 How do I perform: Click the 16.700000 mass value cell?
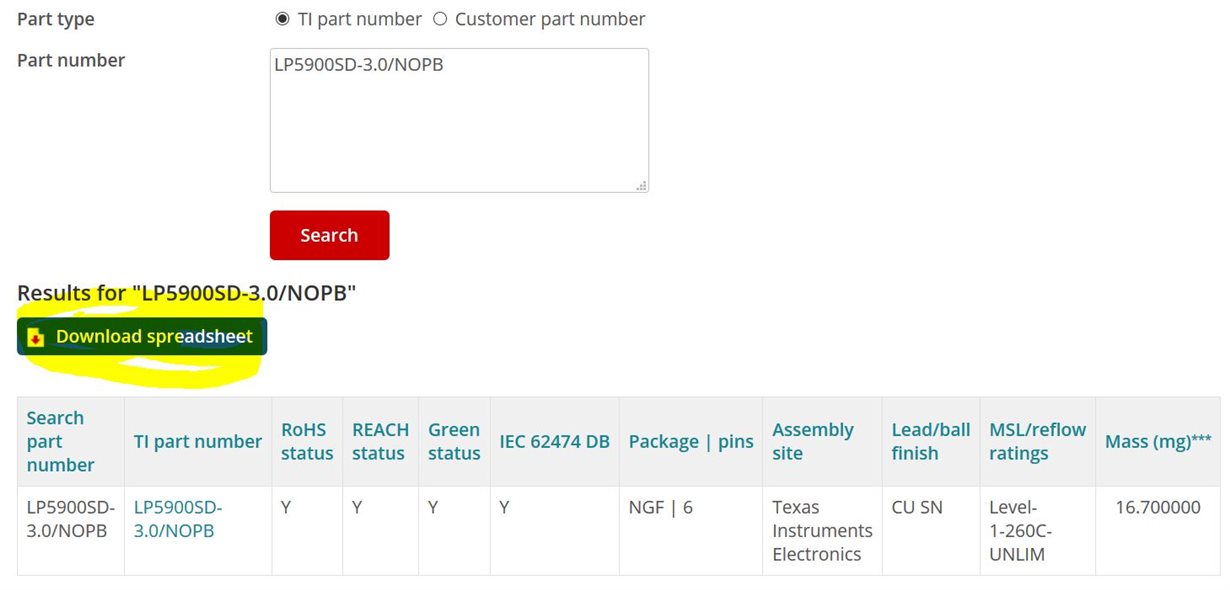(1158, 507)
